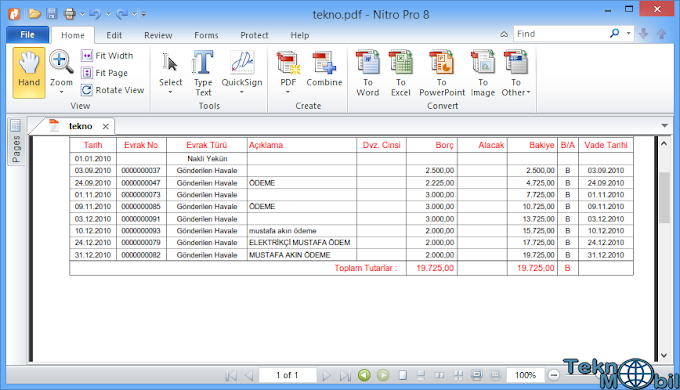
Task: Toggle full screen monitor view
Action: coord(476,375)
